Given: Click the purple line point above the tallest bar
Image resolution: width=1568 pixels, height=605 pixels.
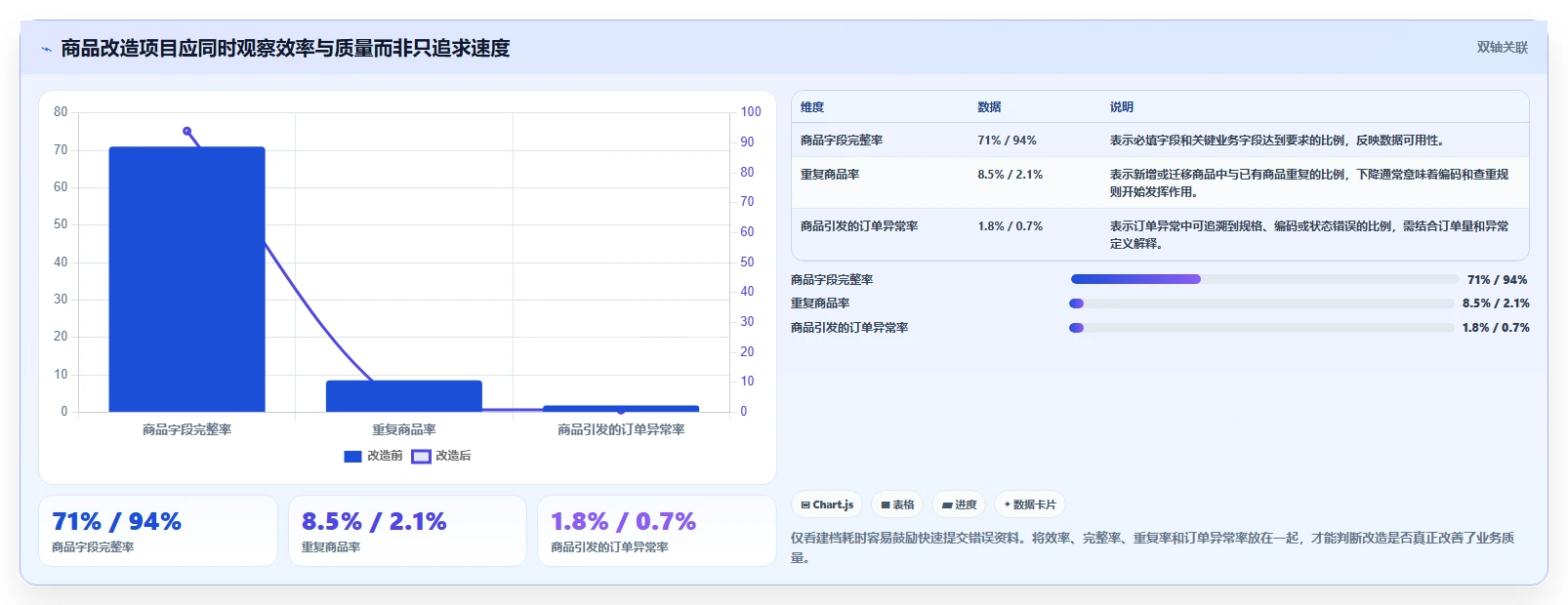Looking at the screenshot, I should coord(186,131).
